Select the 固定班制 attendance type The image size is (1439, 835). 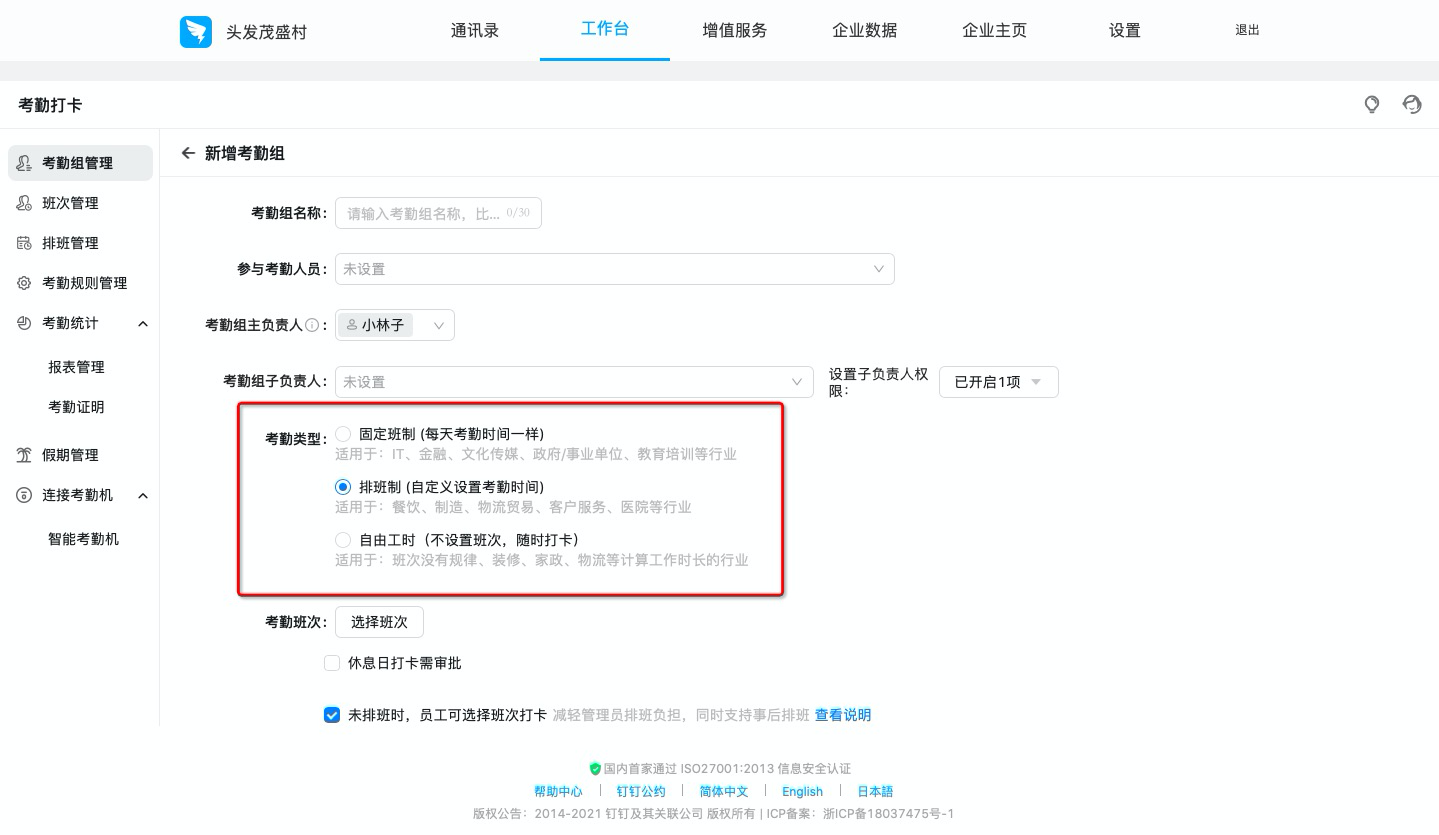(343, 434)
